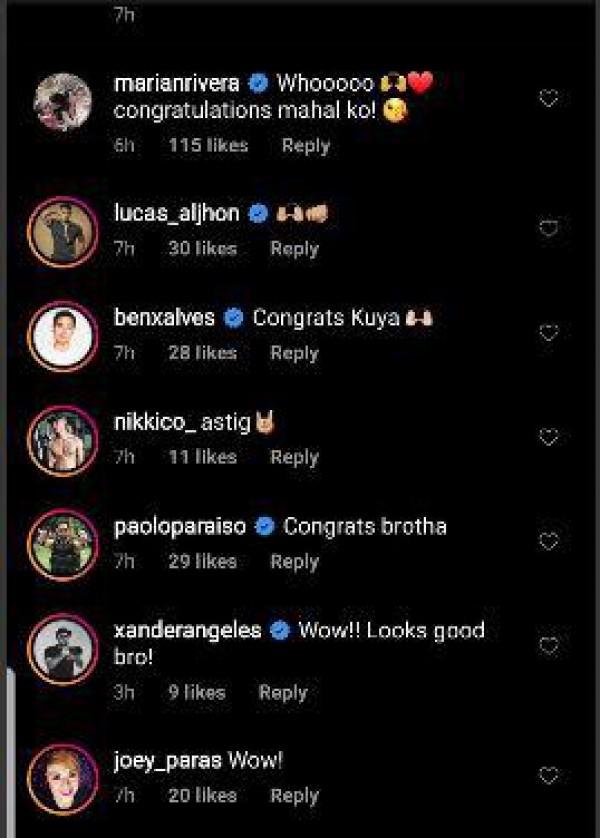
Task: Reply to lucas_aljhon's comment
Action: click(x=293, y=248)
